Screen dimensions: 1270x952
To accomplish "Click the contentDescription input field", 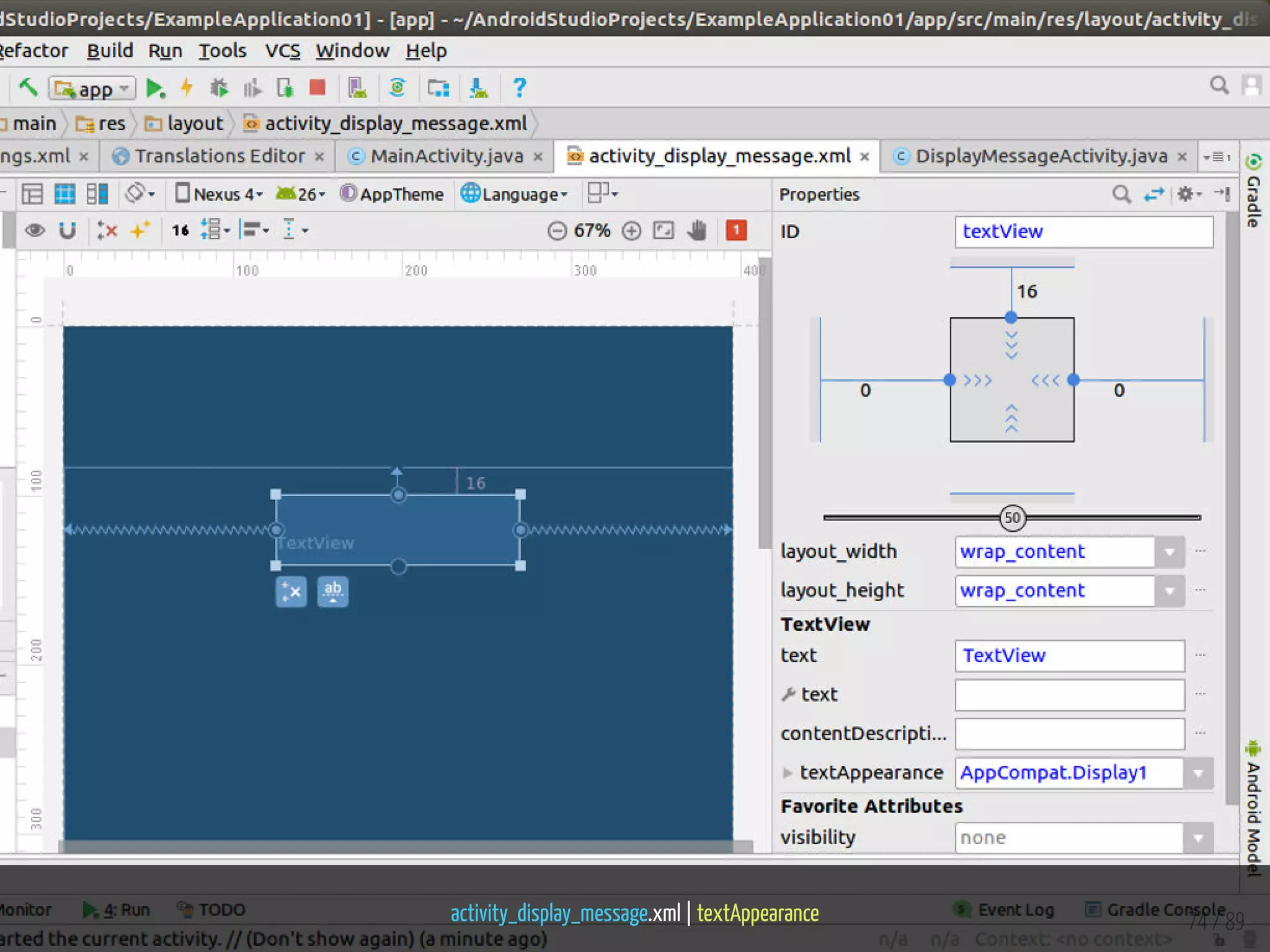I will pos(1070,734).
